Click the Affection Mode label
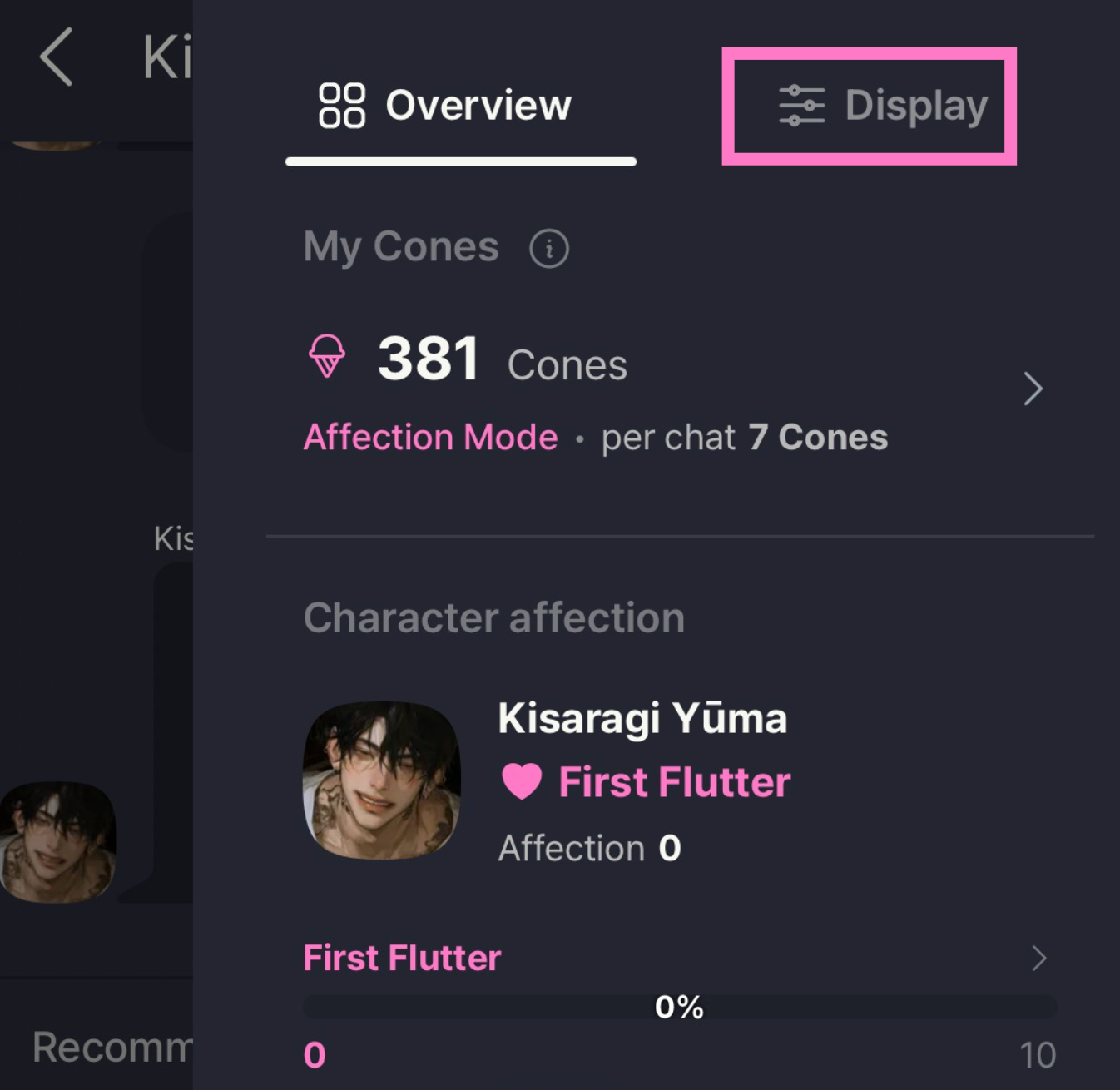 tap(430, 437)
